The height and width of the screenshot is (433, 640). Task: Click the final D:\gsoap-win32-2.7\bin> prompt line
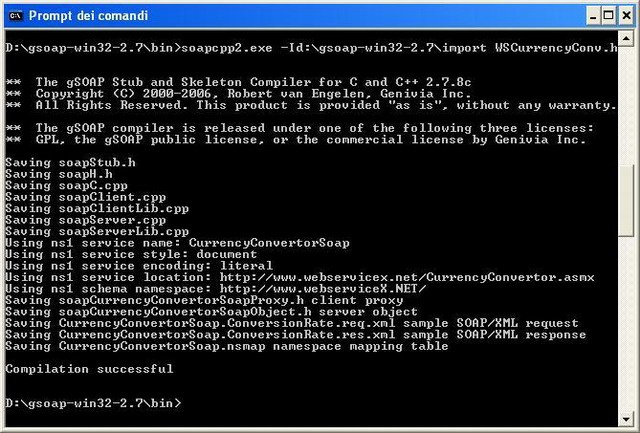point(93,403)
